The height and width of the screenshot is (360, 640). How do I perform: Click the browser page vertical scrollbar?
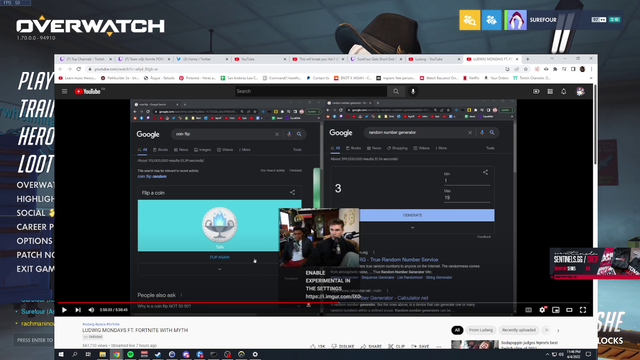pyautogui.click(x=595, y=124)
